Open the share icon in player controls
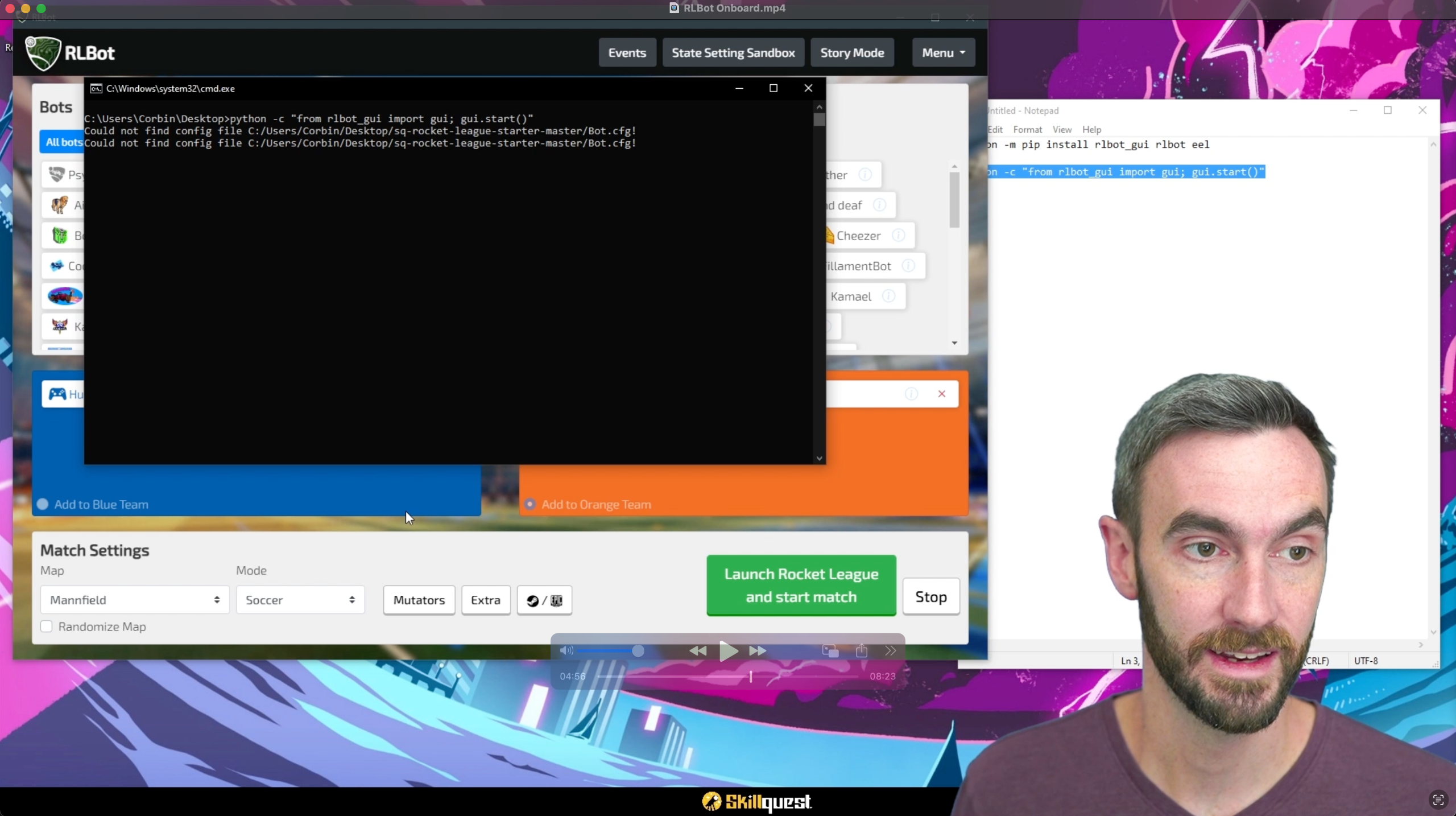 (x=862, y=651)
